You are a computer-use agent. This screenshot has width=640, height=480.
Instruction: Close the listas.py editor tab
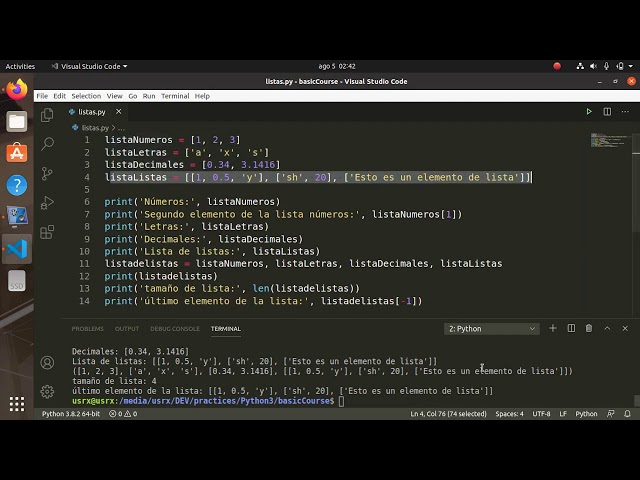pos(118,111)
